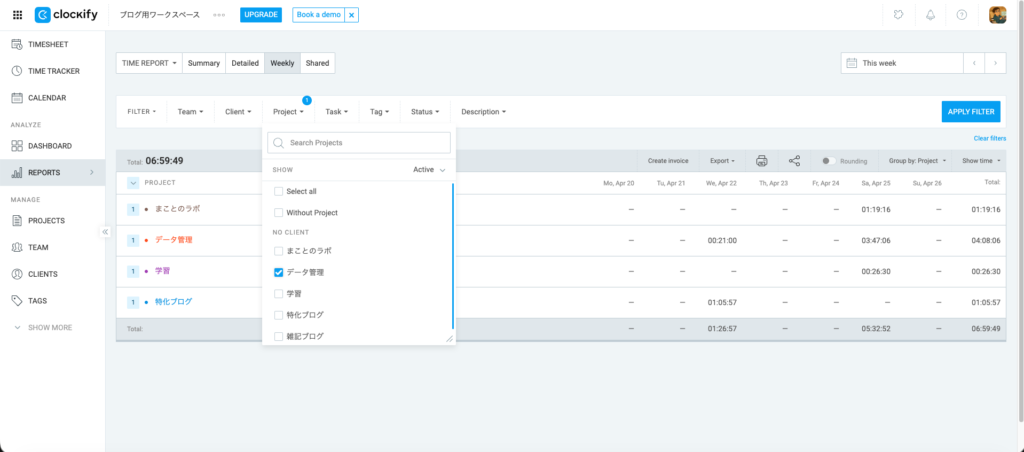Toggle the Rounding switch
The image size is (1024, 452).
point(828,160)
